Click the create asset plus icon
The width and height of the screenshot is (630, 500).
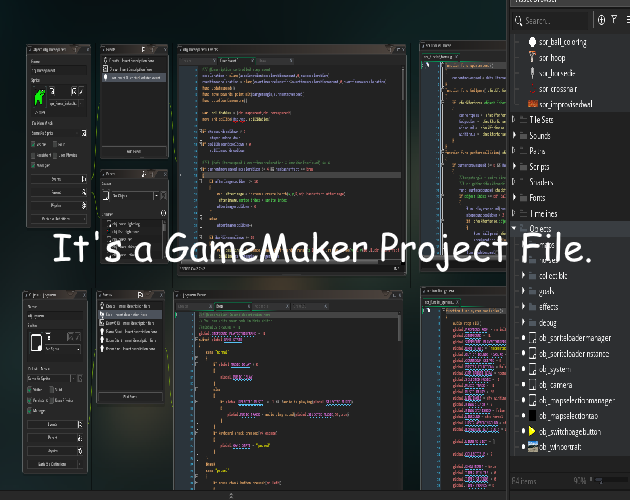coord(601,20)
